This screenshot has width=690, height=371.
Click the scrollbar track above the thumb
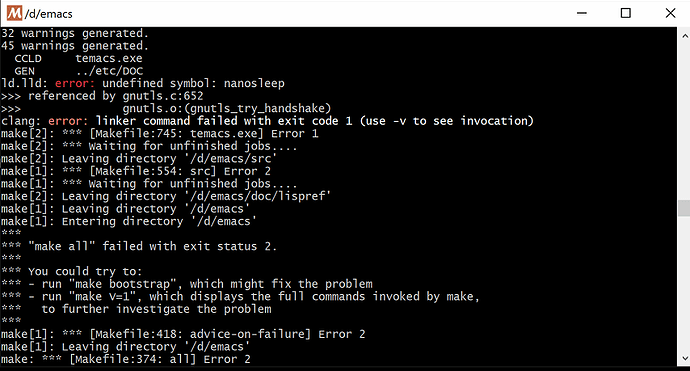684,121
